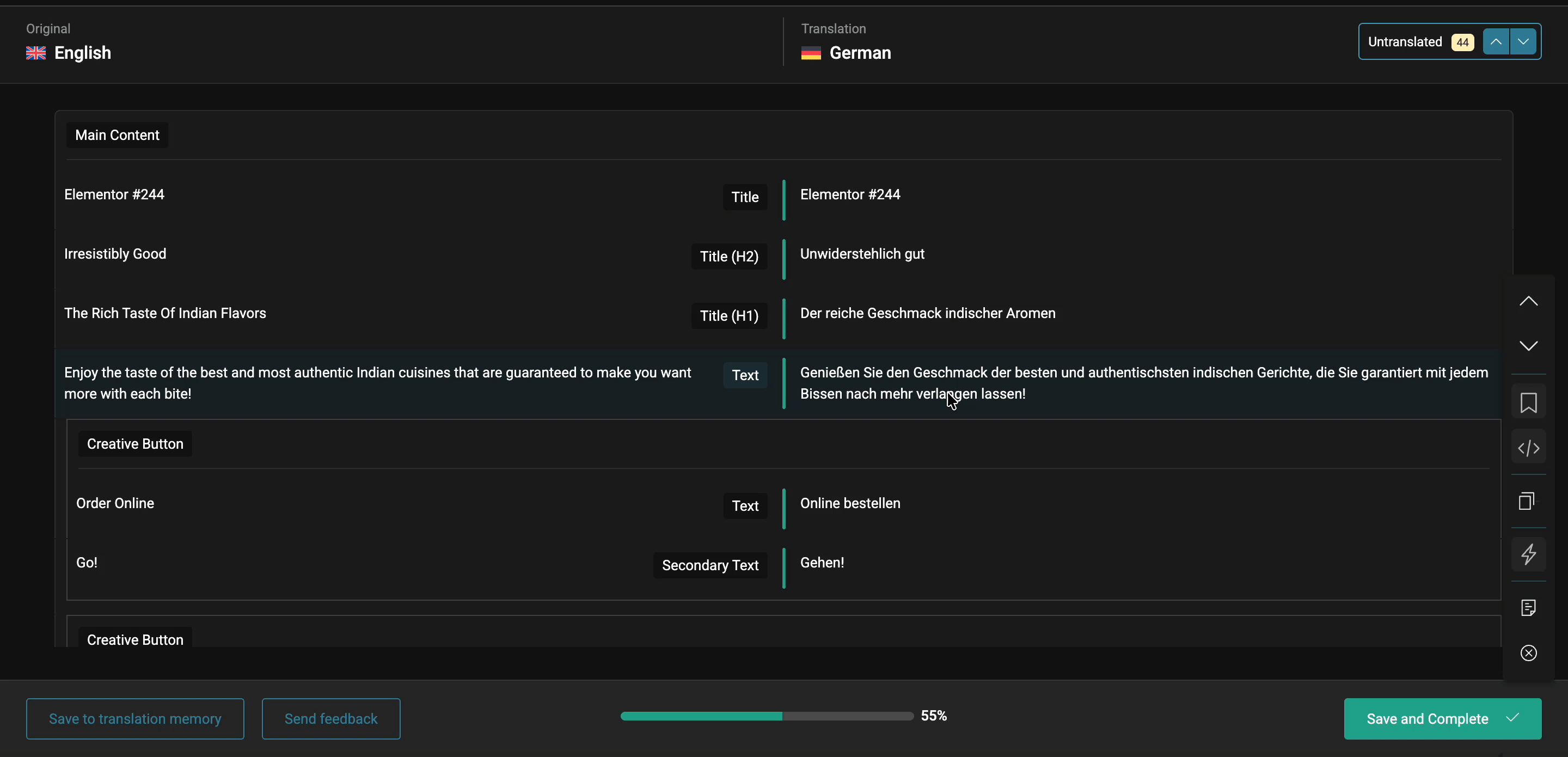Screen dimensions: 1568x757
Task: Toggle HTML markers with the code icon
Action: (x=1528, y=448)
